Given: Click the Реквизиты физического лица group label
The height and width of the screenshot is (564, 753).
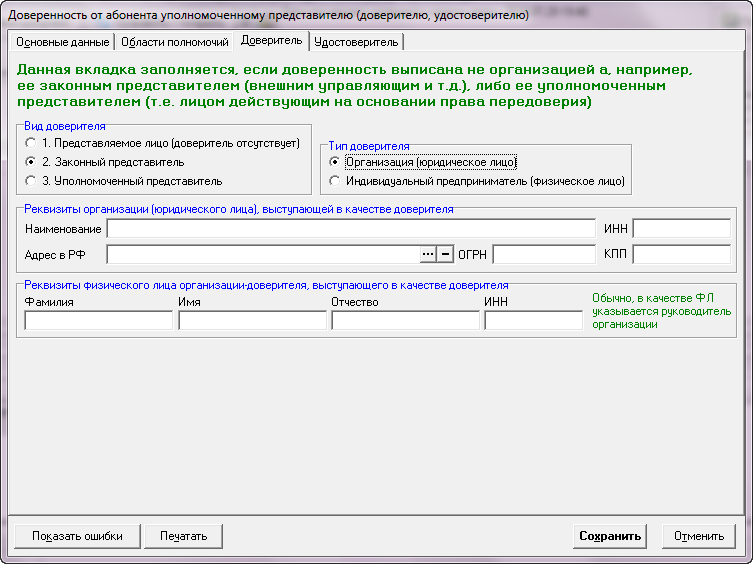Looking at the screenshot, I should (266, 285).
